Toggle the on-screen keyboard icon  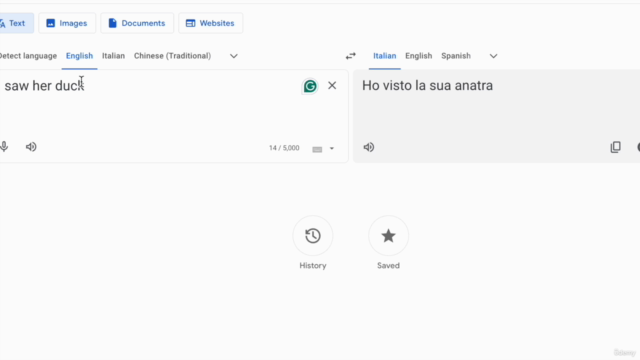click(x=317, y=149)
